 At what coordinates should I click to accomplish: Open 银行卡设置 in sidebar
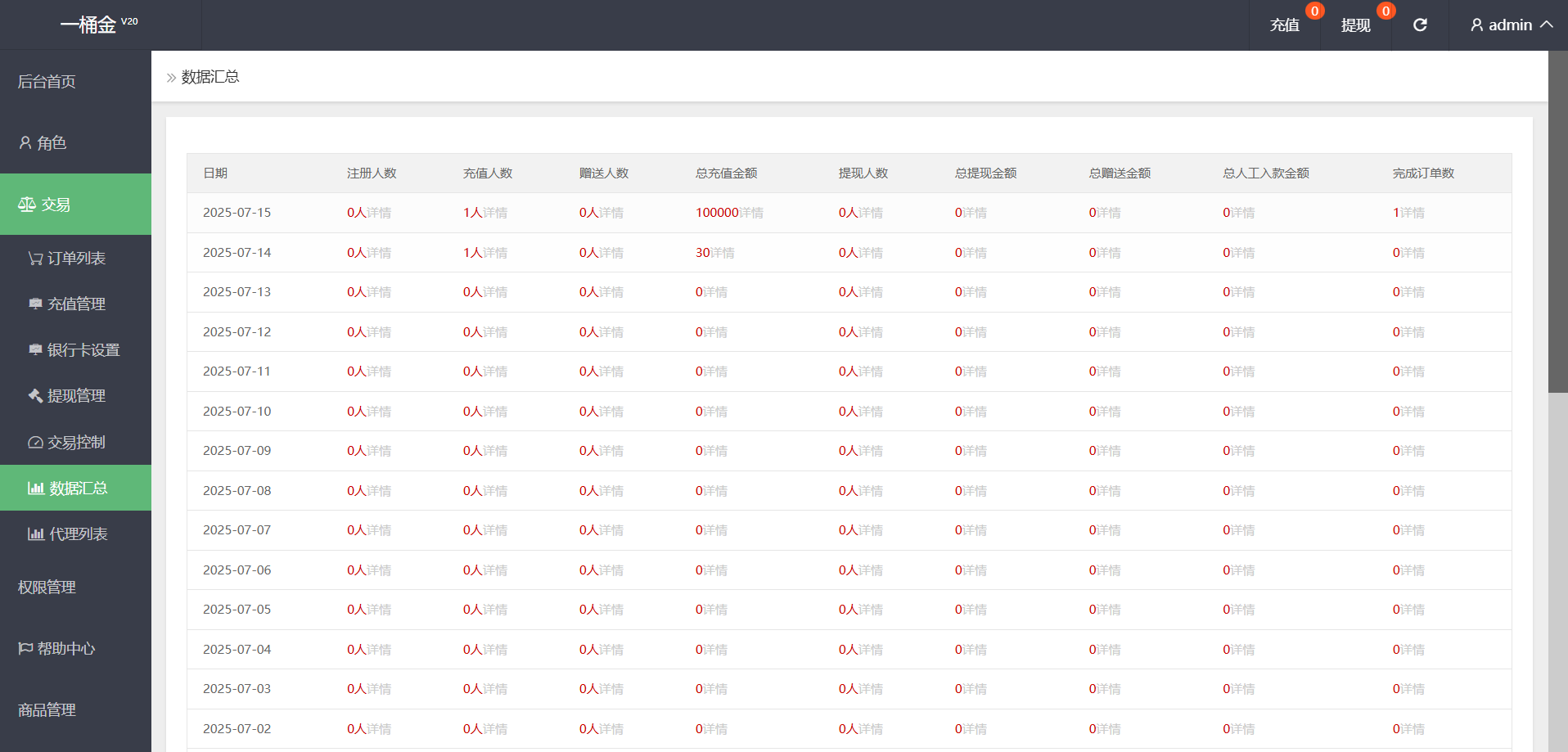[75, 349]
